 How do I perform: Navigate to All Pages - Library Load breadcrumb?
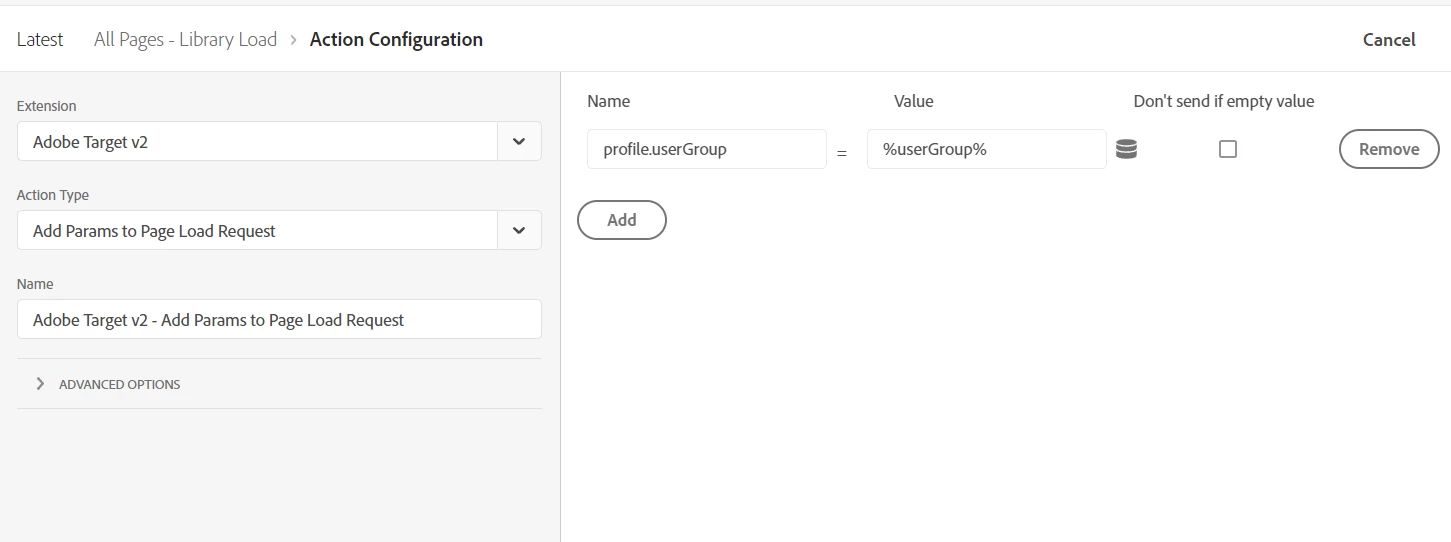click(x=185, y=40)
